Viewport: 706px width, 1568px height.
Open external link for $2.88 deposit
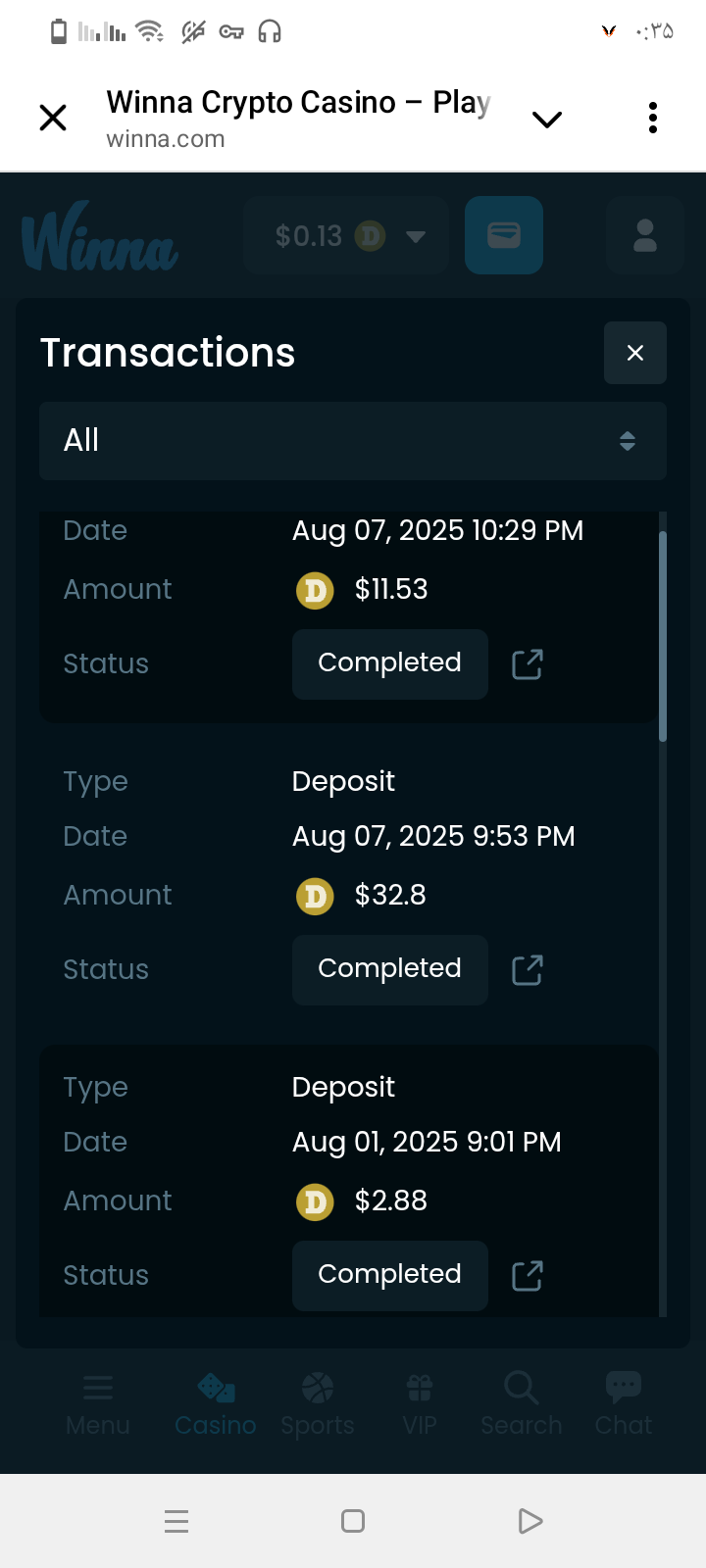(528, 1276)
